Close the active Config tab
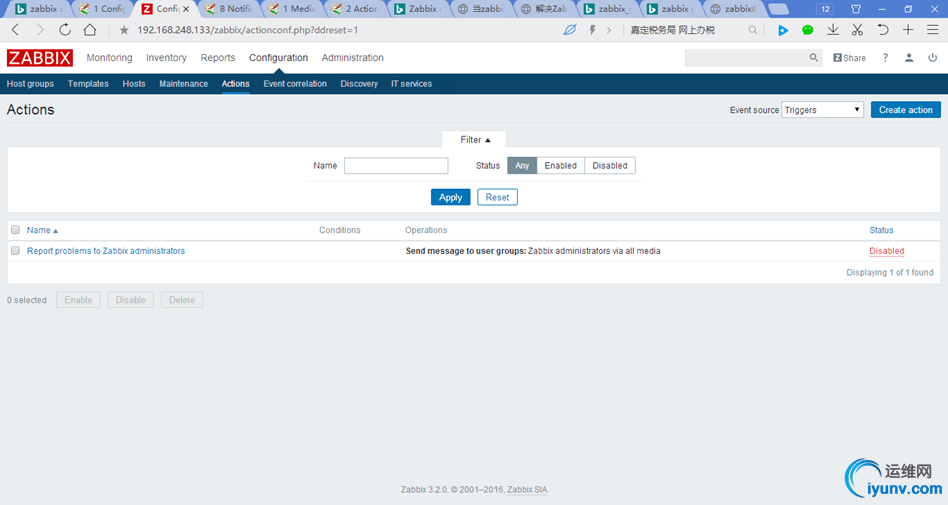 pos(186,9)
